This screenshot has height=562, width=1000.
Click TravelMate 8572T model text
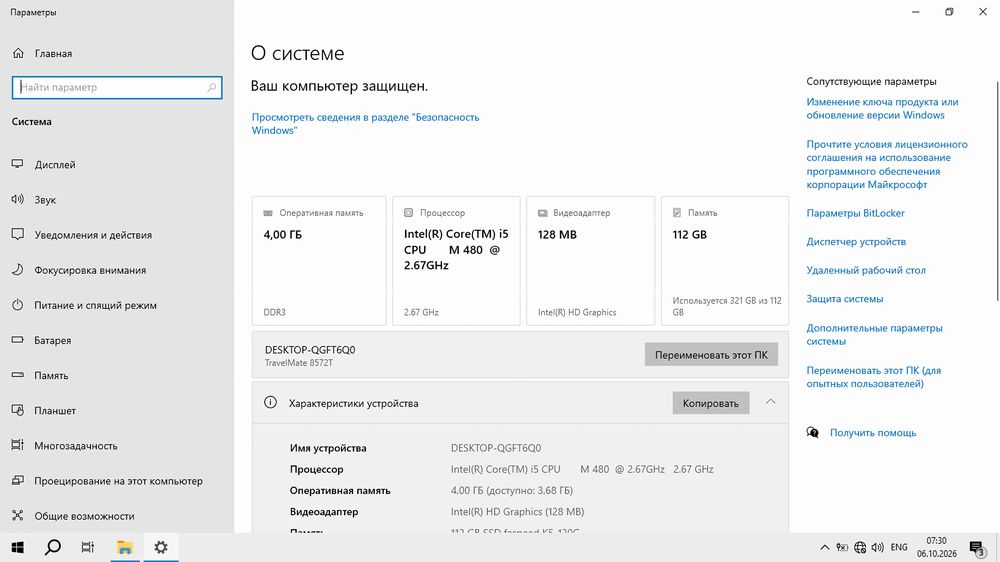[x=298, y=363]
